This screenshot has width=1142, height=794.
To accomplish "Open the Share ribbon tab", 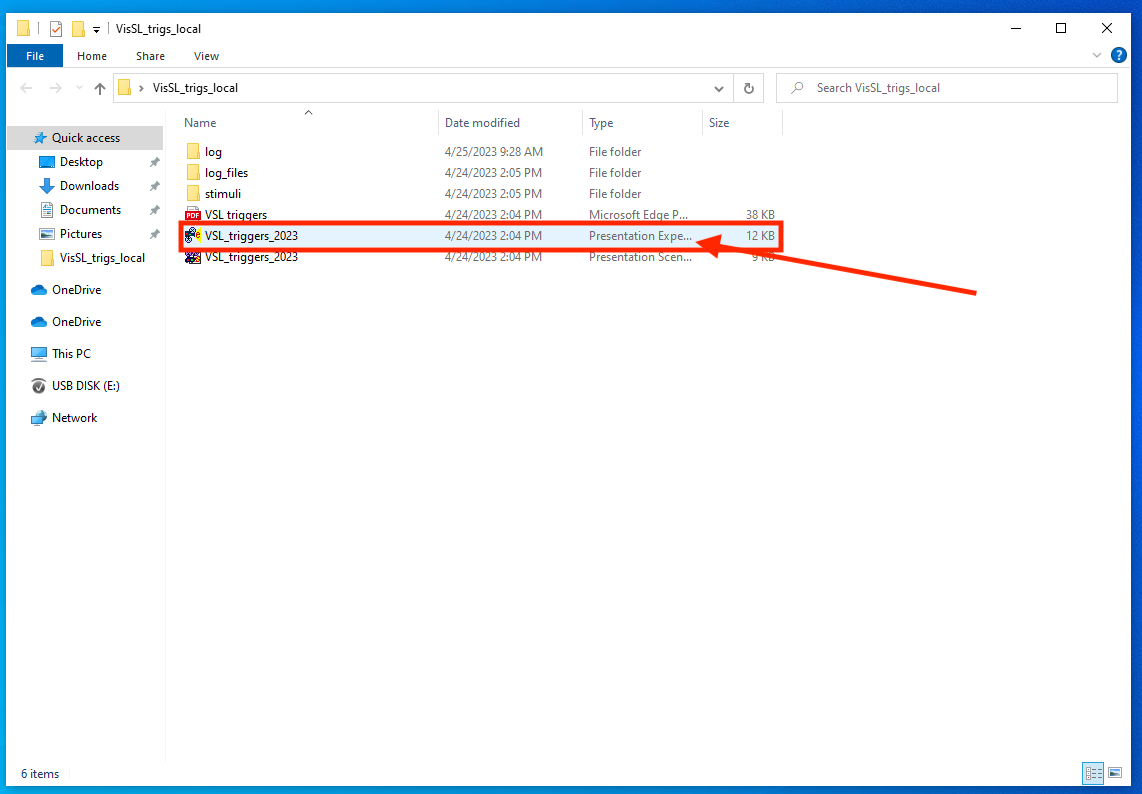I will pyautogui.click(x=150, y=56).
